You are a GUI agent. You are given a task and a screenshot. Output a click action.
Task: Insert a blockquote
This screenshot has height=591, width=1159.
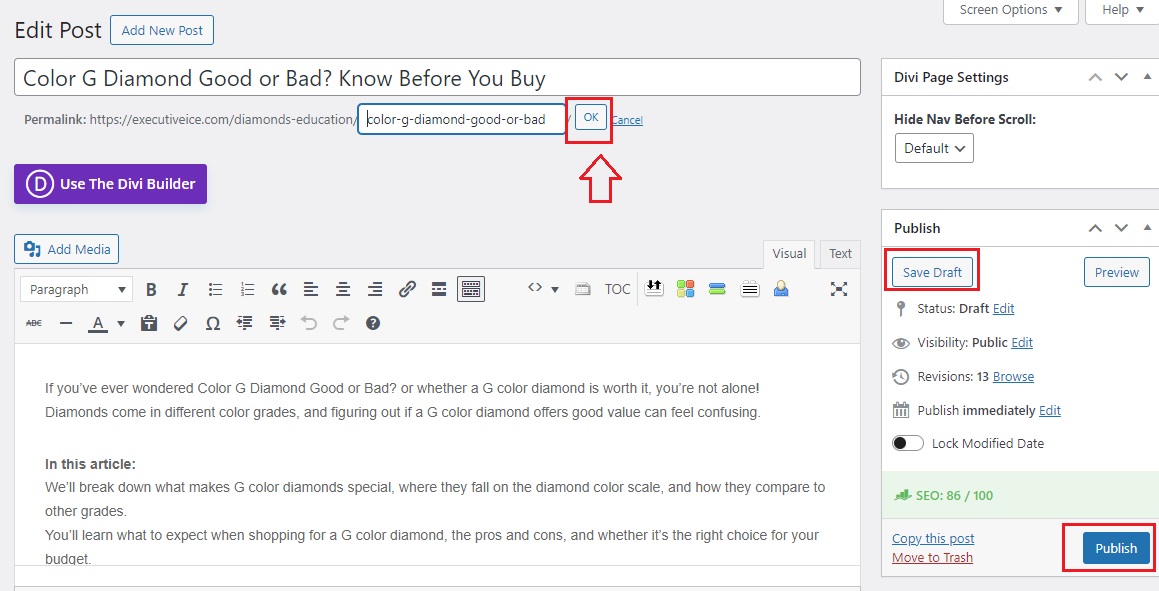click(x=279, y=289)
